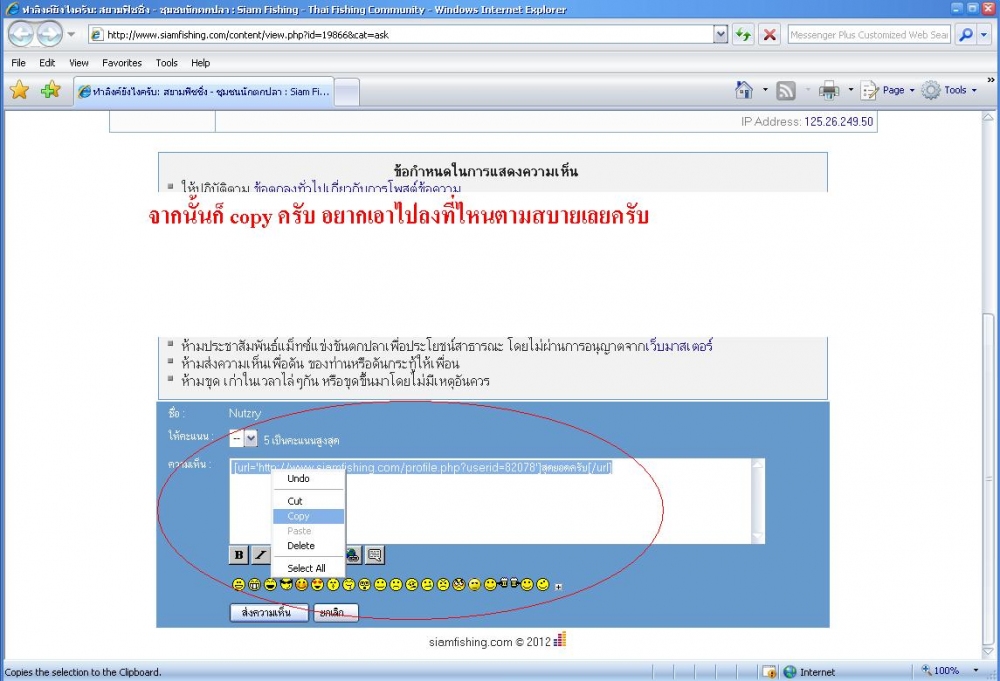Select the Siam Fishing page tab

tap(203, 92)
